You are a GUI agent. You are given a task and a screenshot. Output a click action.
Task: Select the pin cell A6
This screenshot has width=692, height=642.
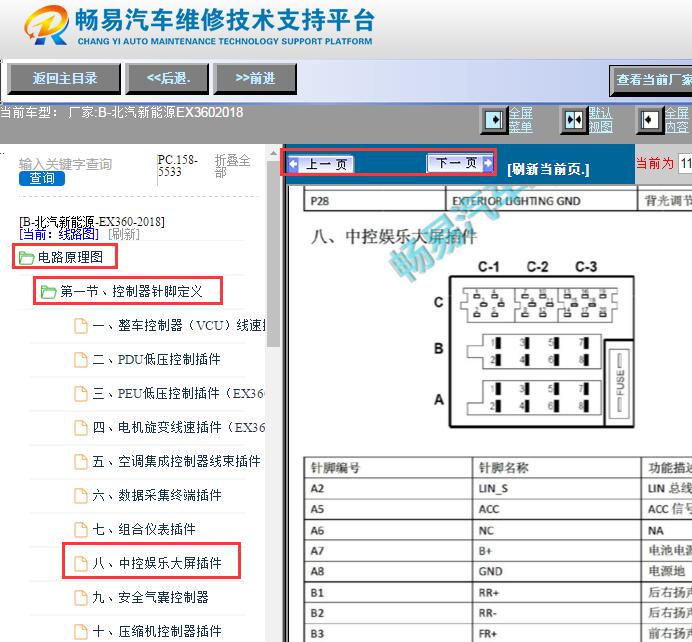[x=388, y=530]
